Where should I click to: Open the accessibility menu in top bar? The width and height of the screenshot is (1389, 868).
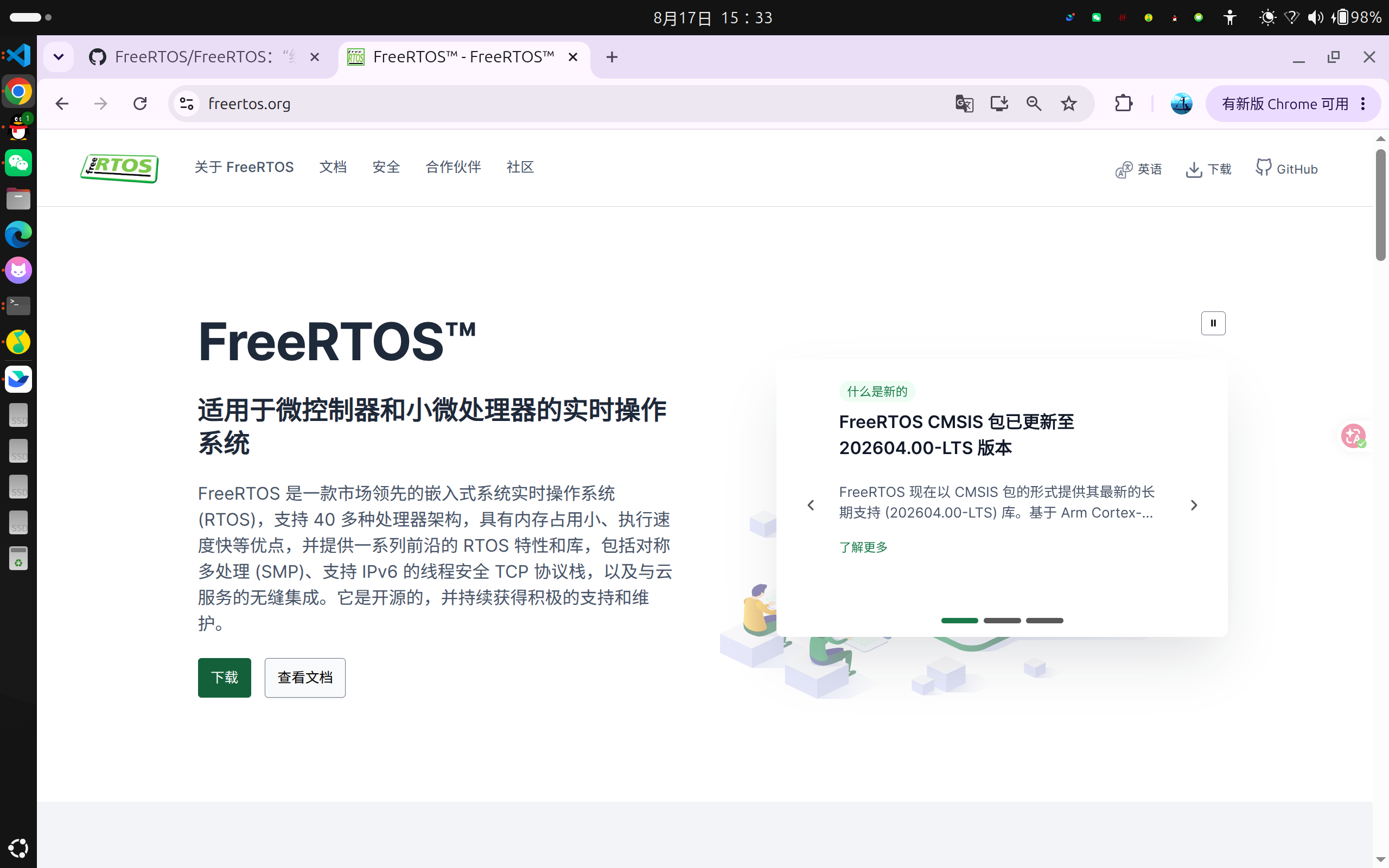click(x=1229, y=17)
